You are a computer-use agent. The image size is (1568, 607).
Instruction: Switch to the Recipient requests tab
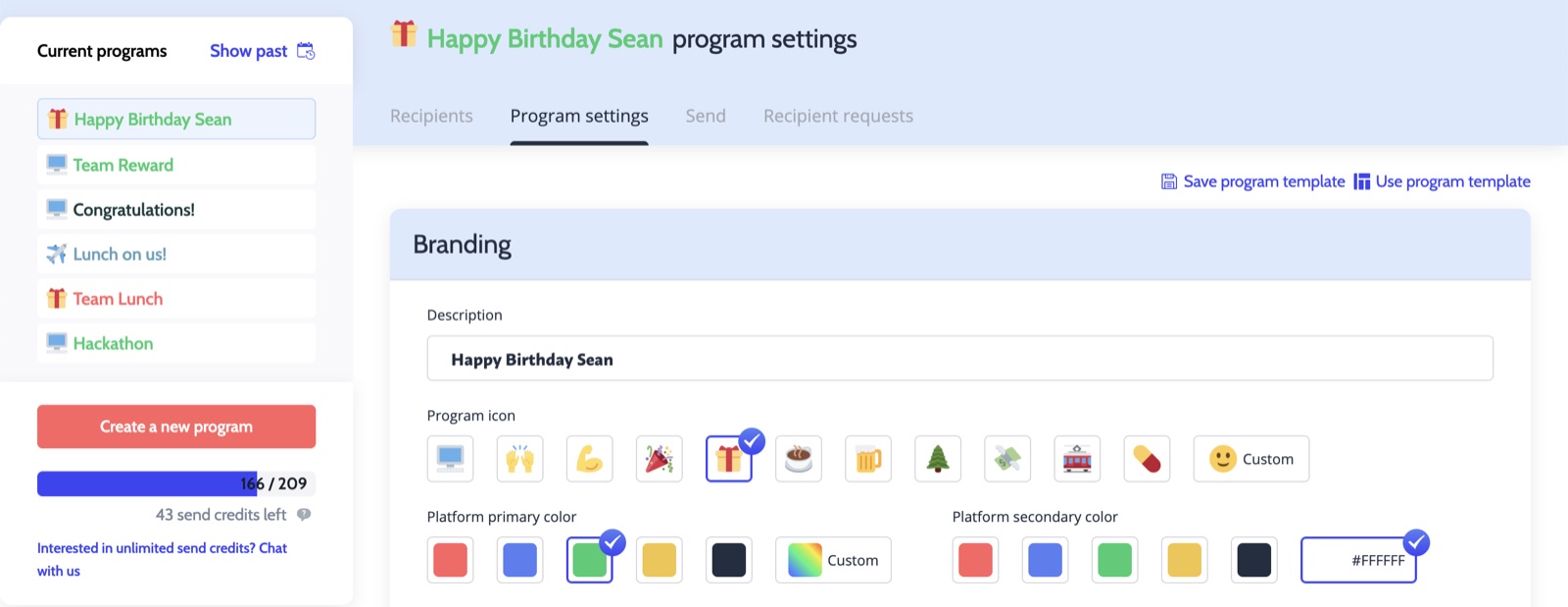tap(838, 116)
